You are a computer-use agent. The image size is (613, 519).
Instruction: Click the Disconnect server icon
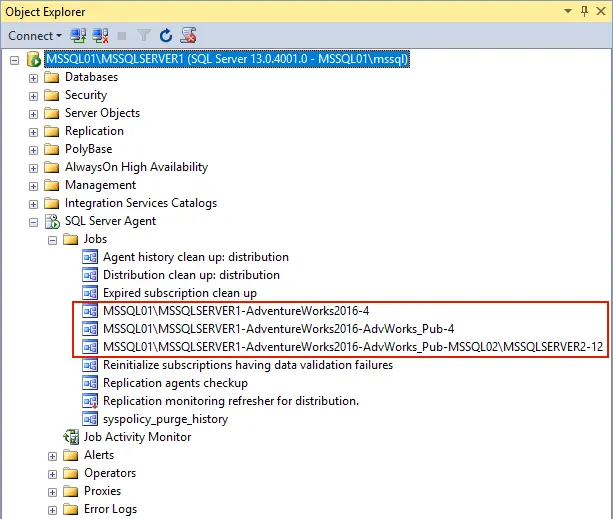pyautogui.click(x=100, y=36)
